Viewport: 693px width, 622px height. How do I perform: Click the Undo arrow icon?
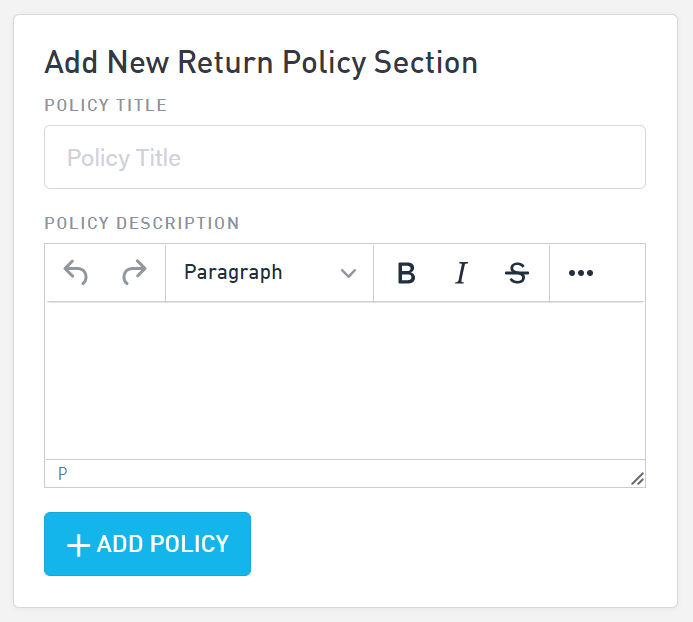pyautogui.click(x=76, y=273)
